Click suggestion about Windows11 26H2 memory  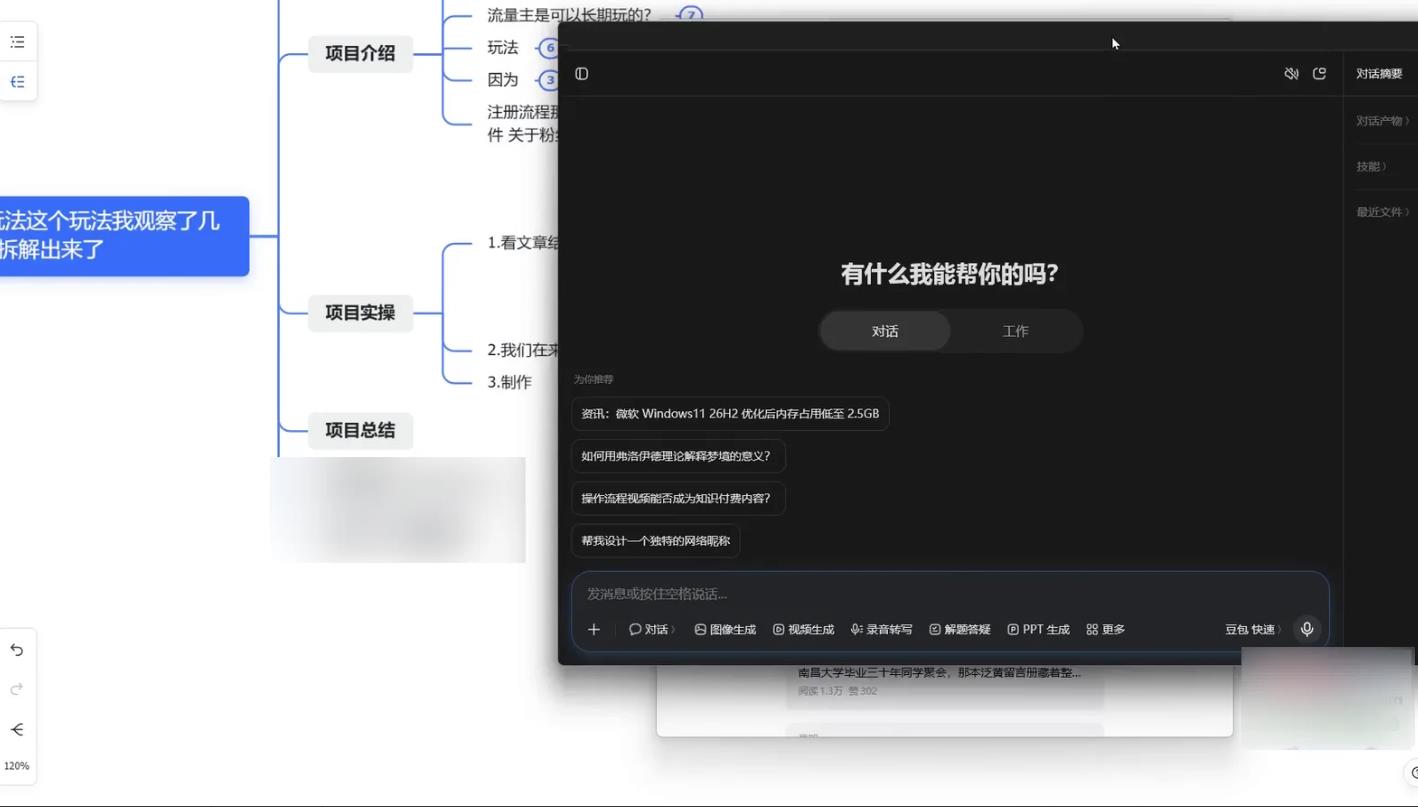pos(730,414)
